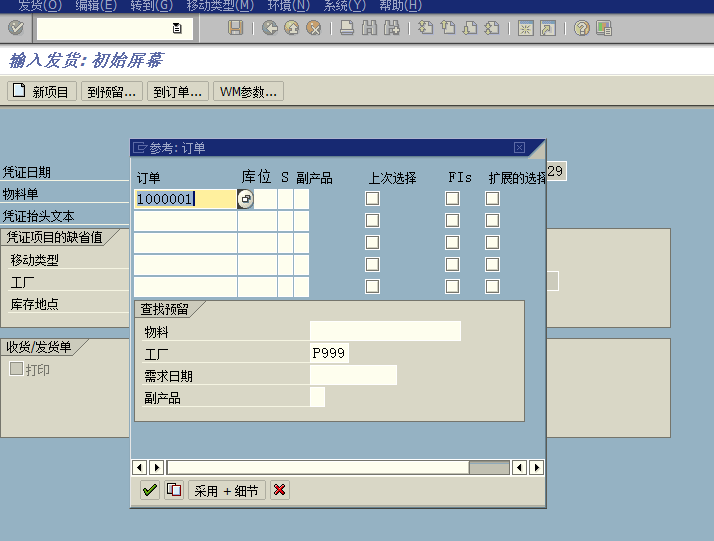Check 上次选择 box in fifth row
Screen dimensions: 714x541
click(372, 286)
